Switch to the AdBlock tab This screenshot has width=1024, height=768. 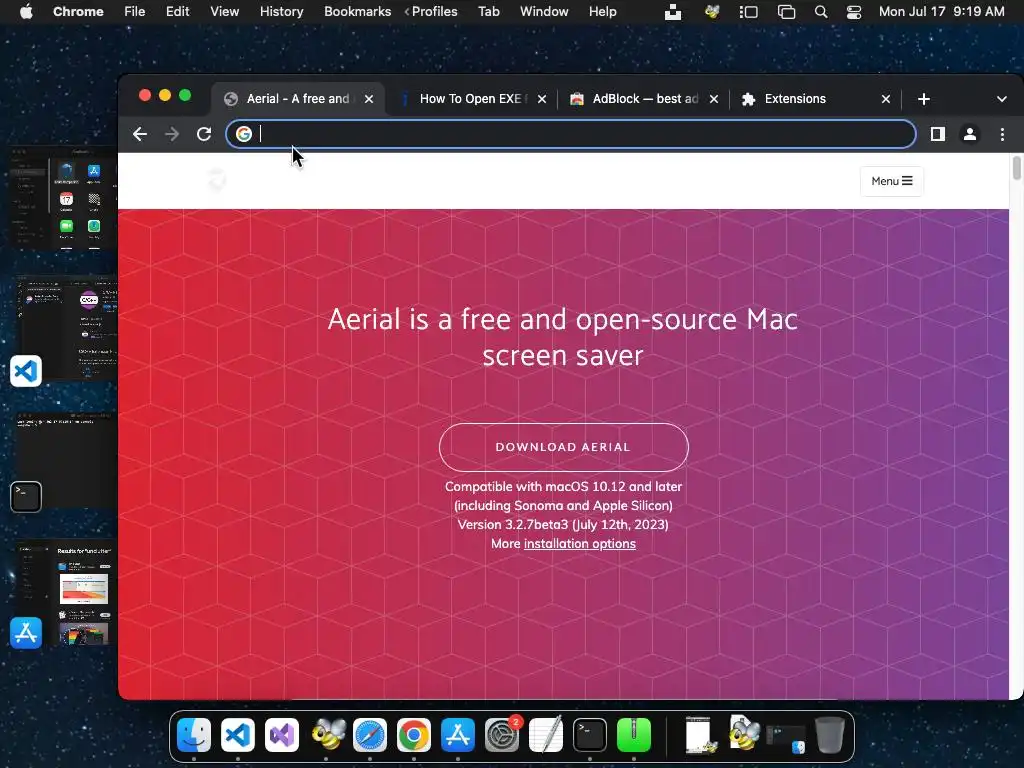(x=643, y=99)
